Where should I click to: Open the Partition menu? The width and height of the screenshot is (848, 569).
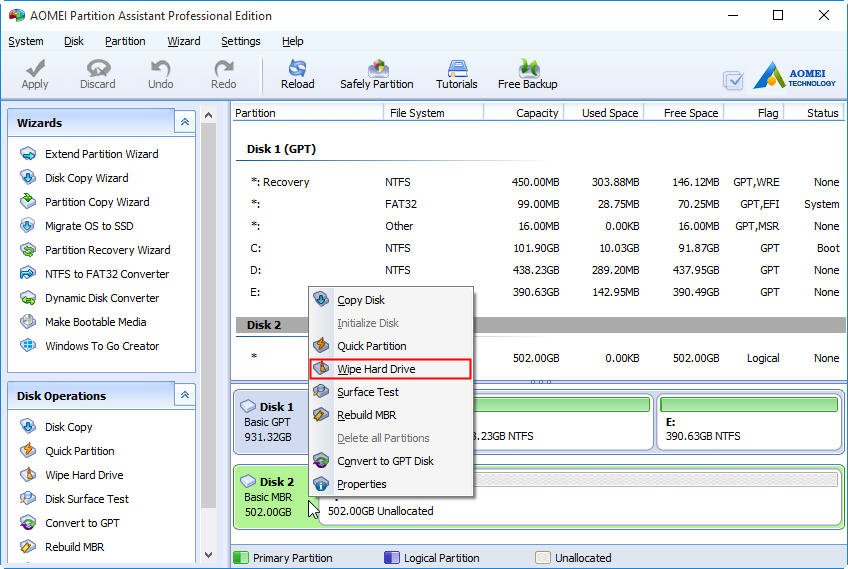tap(125, 41)
